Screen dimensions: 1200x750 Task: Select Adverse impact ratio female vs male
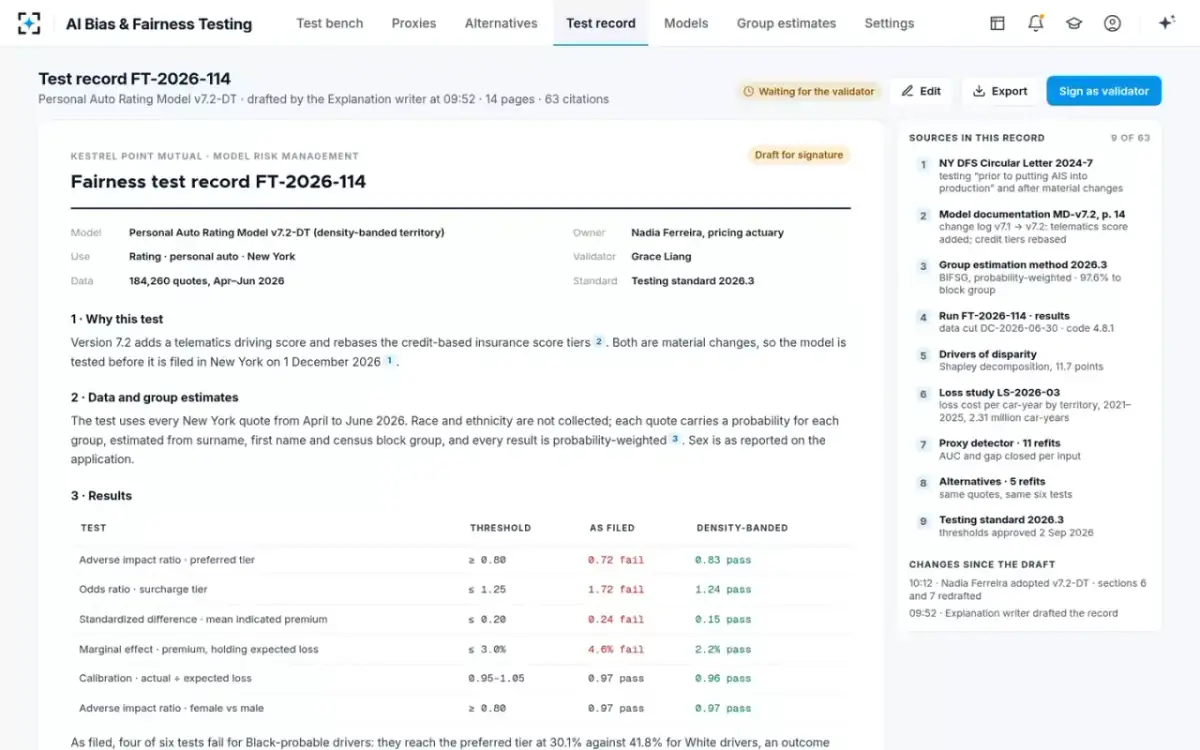point(461,708)
